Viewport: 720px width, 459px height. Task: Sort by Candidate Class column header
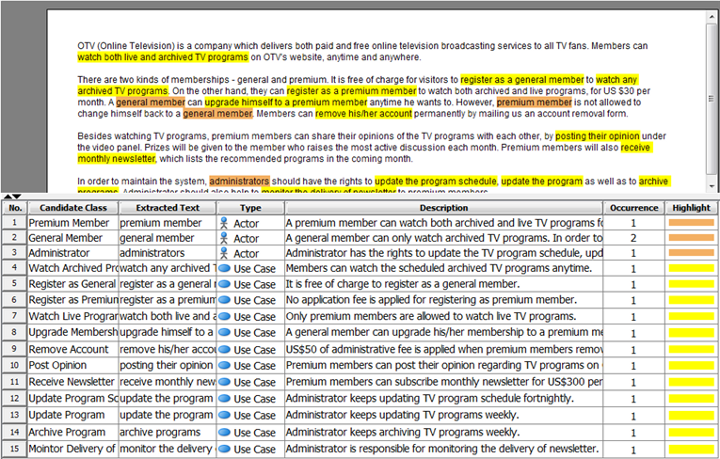pyautogui.click(x=73, y=208)
